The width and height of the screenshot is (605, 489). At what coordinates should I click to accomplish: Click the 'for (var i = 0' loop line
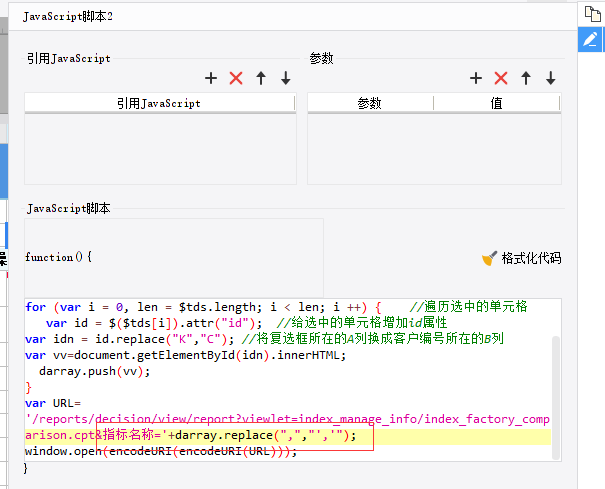[x=276, y=307]
